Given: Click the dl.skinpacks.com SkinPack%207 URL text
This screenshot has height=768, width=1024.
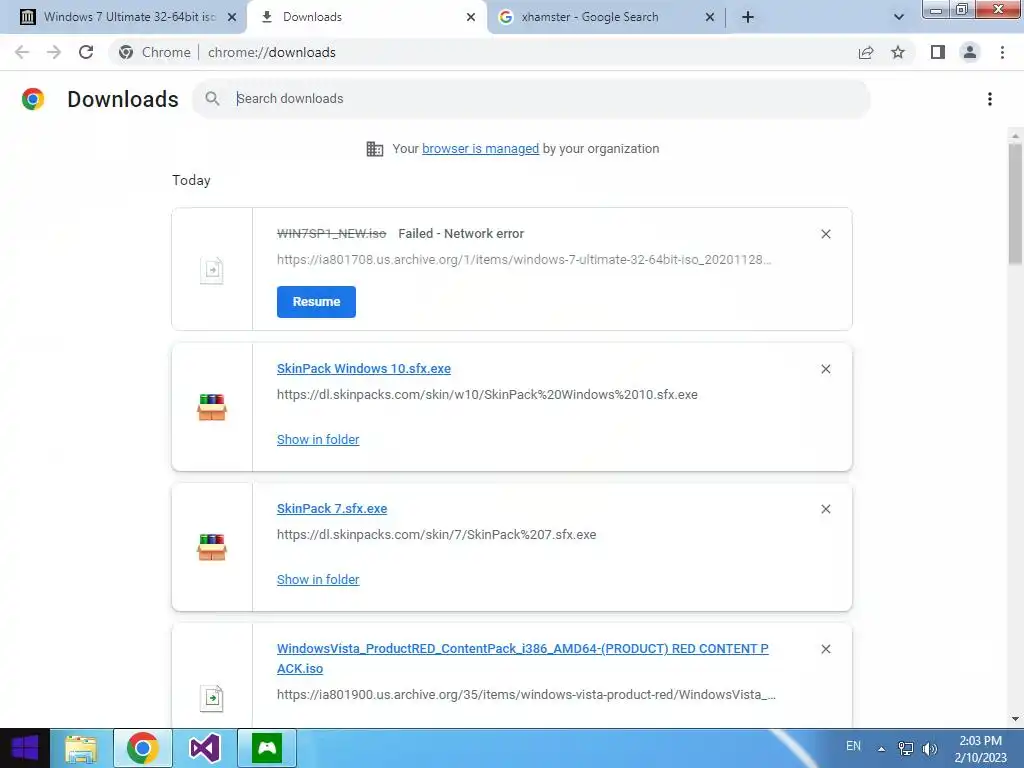Looking at the screenshot, I should click(436, 534).
